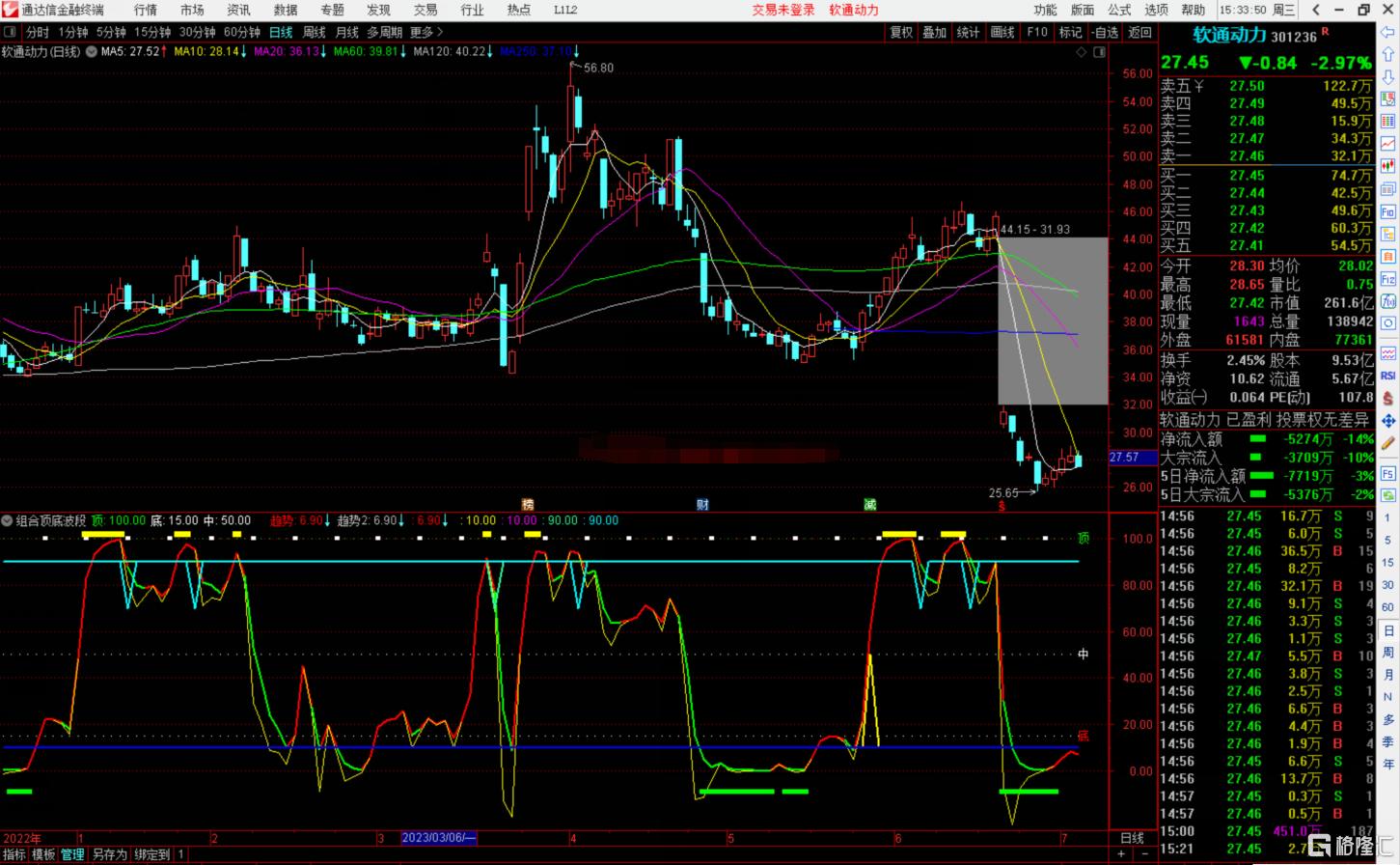
Task: Switch to 60分钟 period
Action: click(242, 33)
